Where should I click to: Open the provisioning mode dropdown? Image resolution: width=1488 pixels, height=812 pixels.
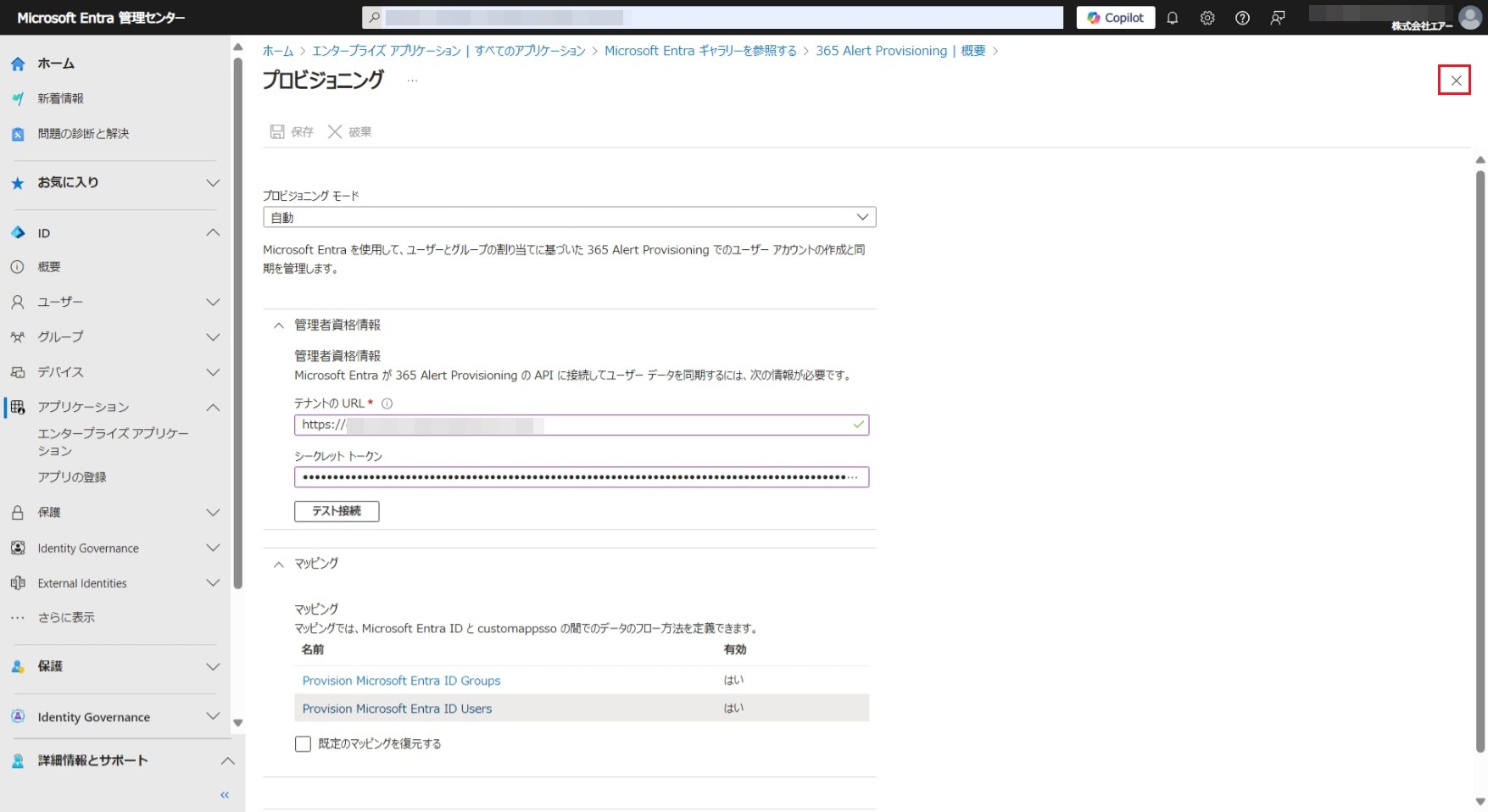[x=569, y=218]
